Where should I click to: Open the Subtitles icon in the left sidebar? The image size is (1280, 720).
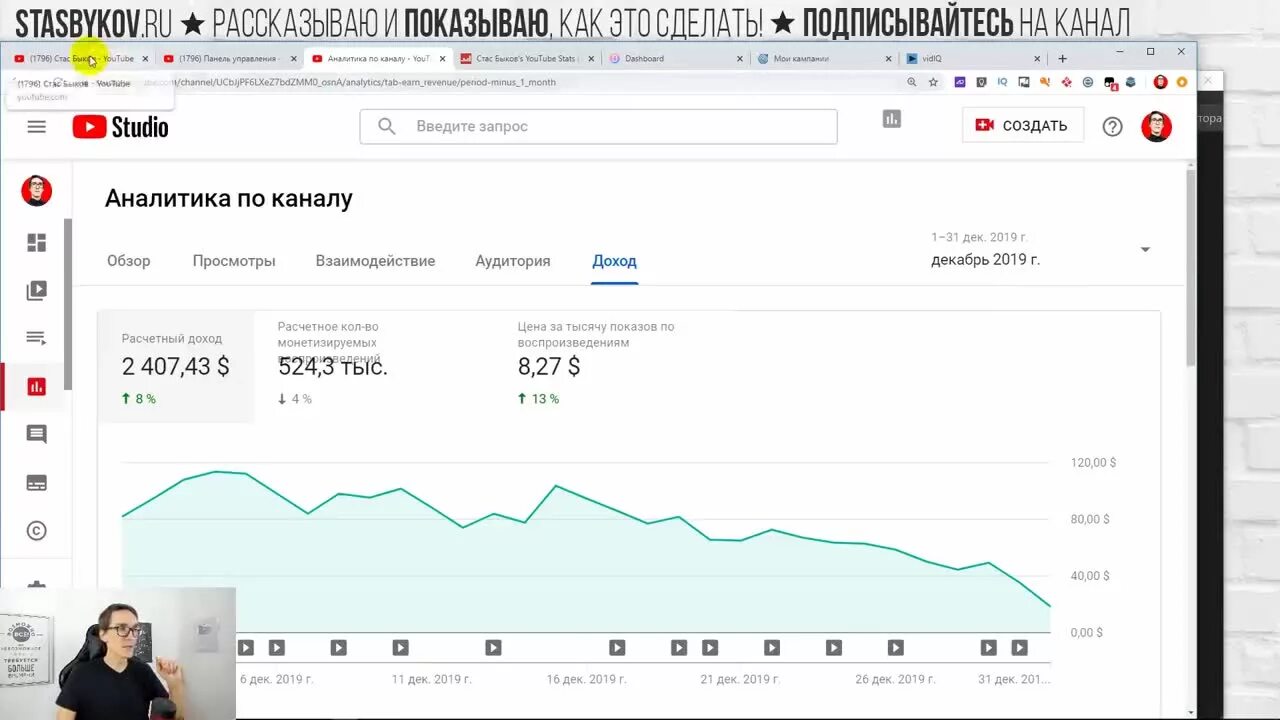(x=36, y=483)
